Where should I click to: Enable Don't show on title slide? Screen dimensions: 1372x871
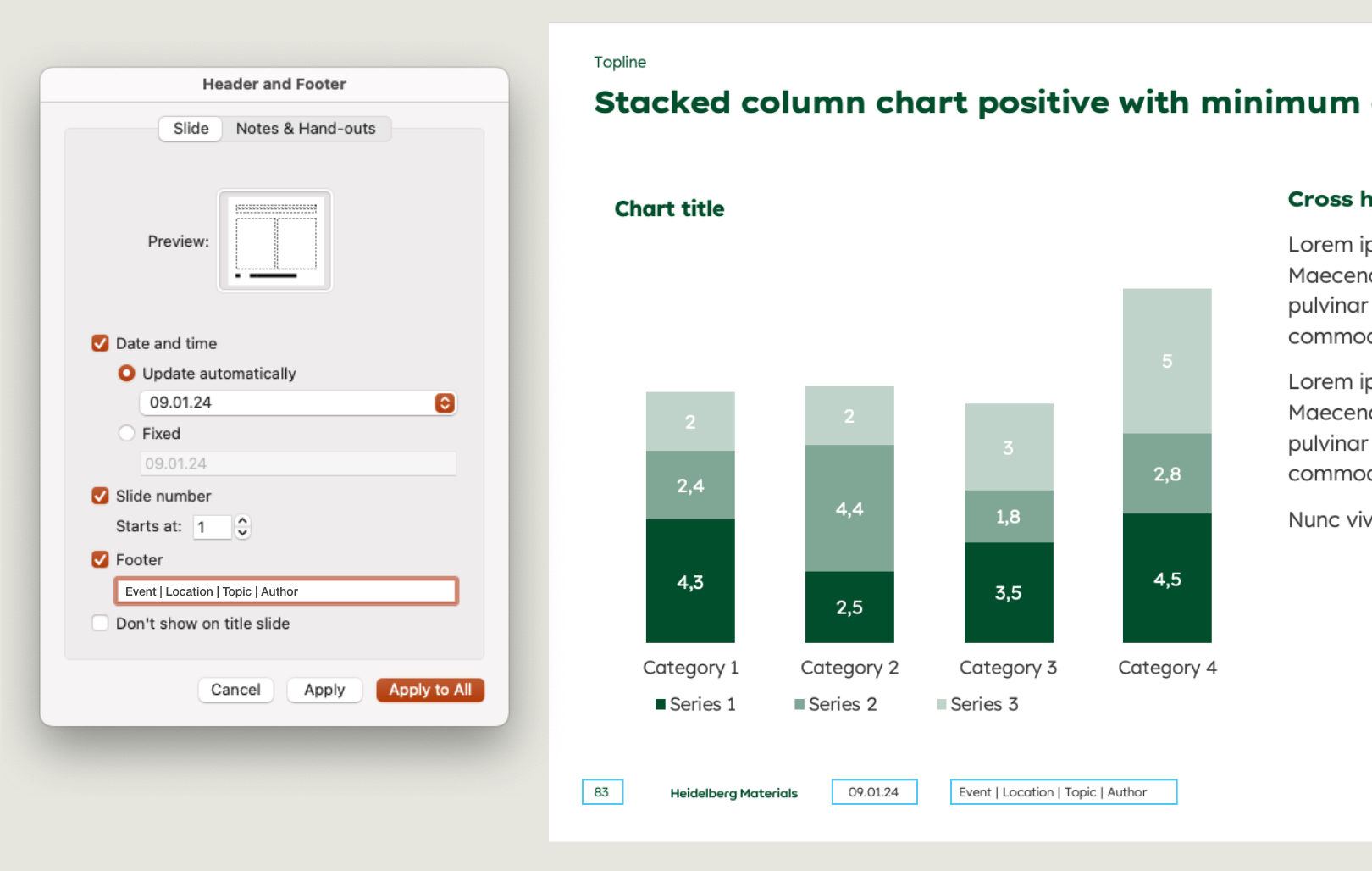click(x=100, y=623)
